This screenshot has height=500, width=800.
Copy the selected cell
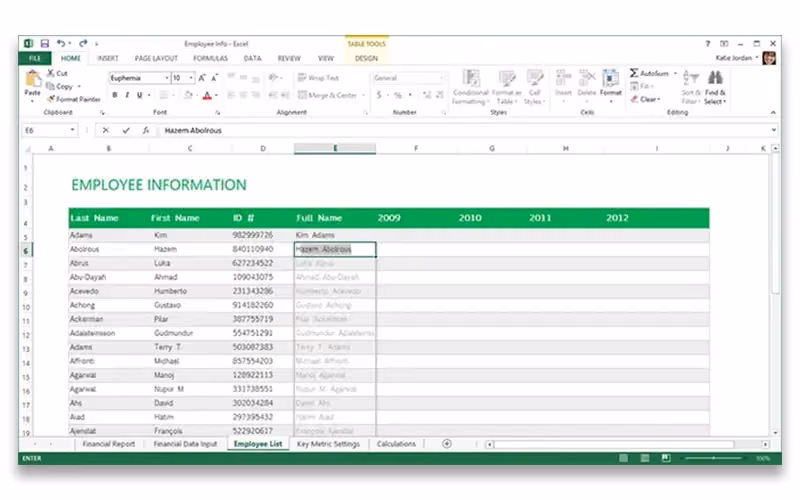pyautogui.click(x=60, y=86)
